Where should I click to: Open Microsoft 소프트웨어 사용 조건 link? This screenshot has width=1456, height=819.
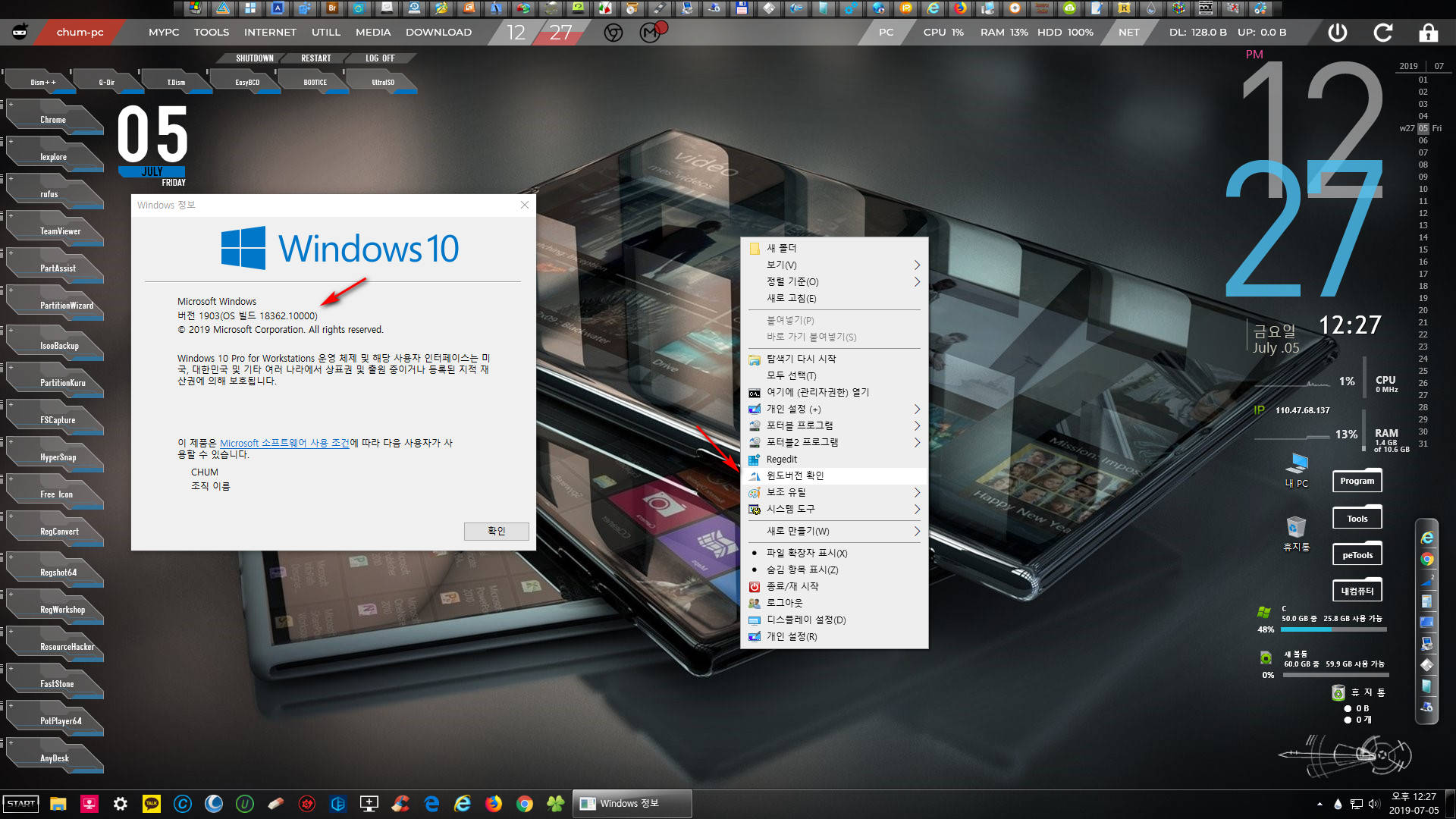[x=284, y=443]
